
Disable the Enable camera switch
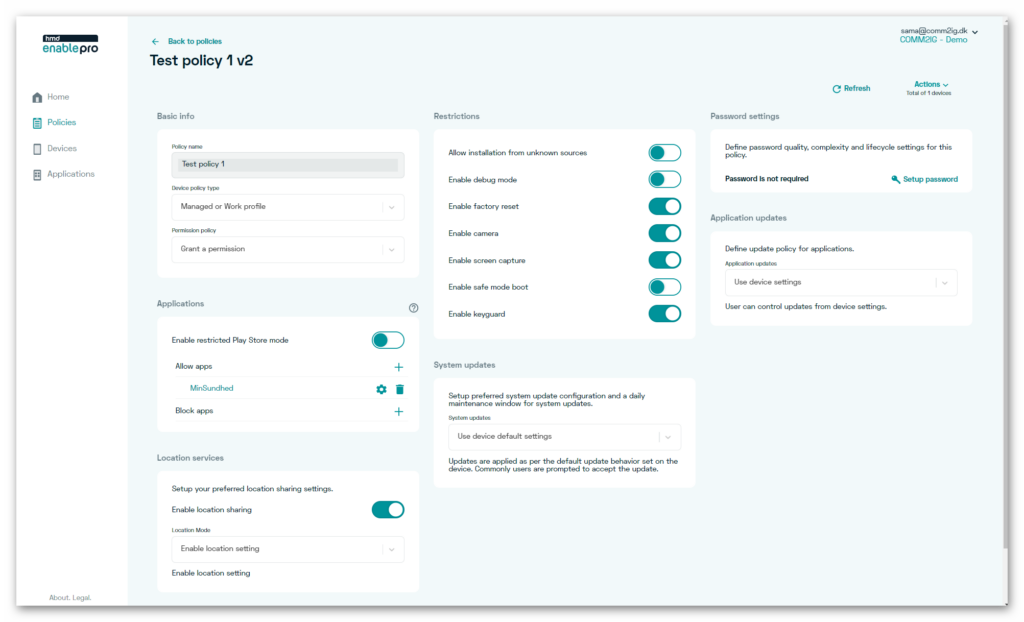(x=664, y=233)
